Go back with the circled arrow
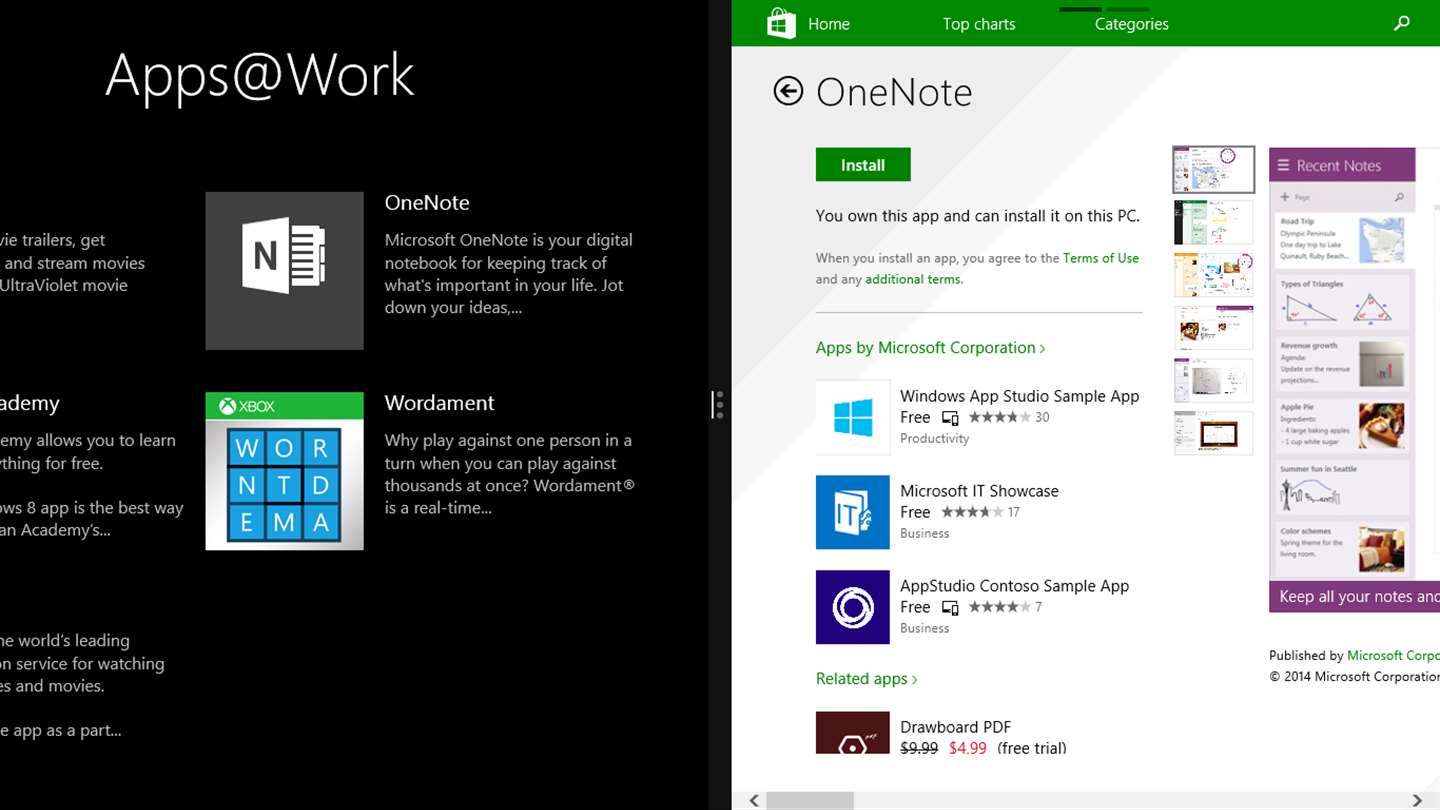 (x=788, y=91)
